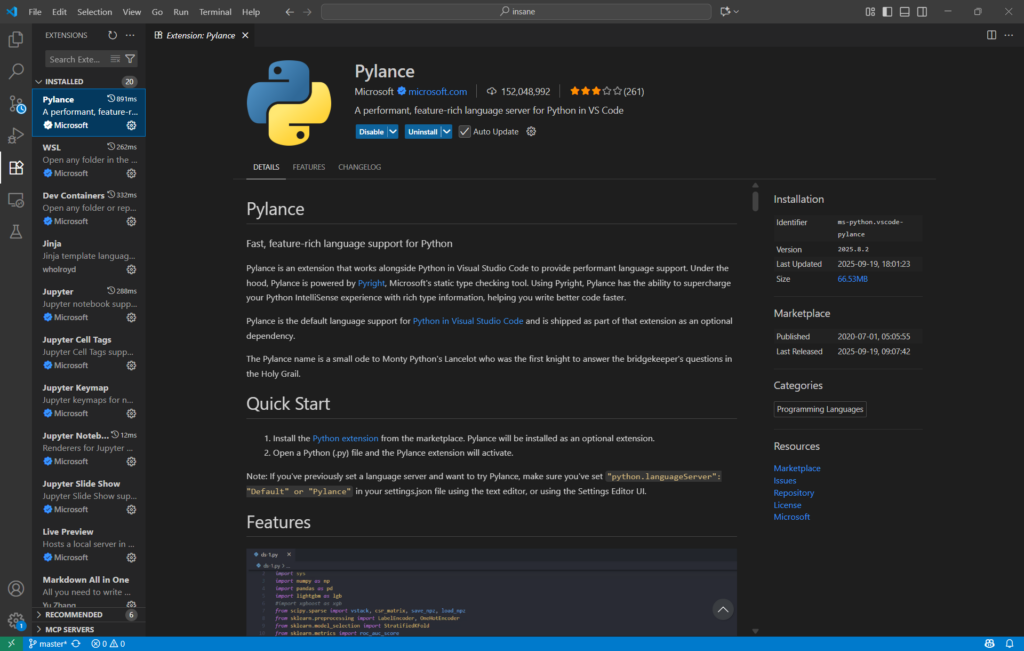Open the Copilot chat icon in title bar

(x=725, y=12)
